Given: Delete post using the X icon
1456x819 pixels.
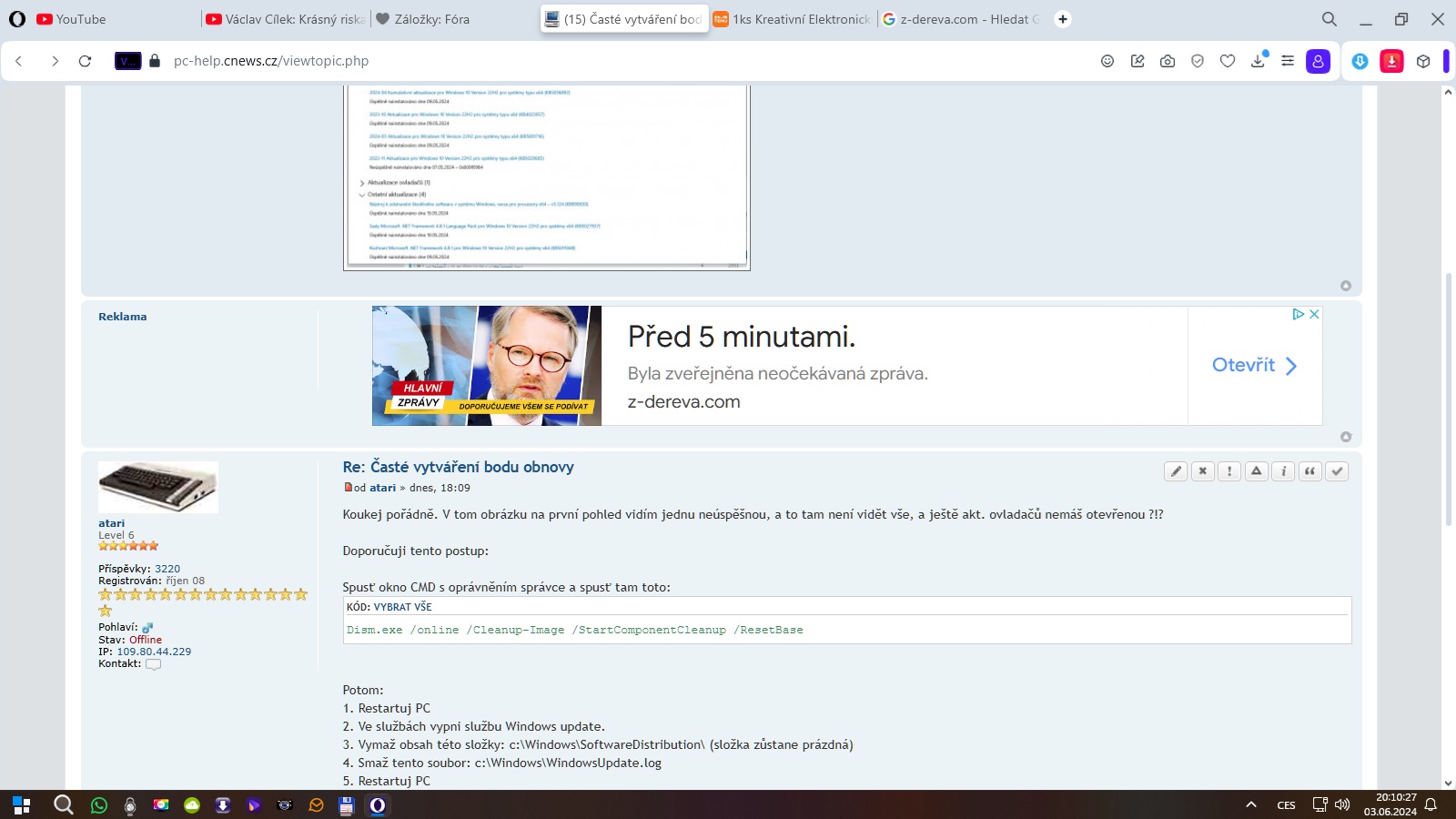Looking at the screenshot, I should tap(1203, 471).
